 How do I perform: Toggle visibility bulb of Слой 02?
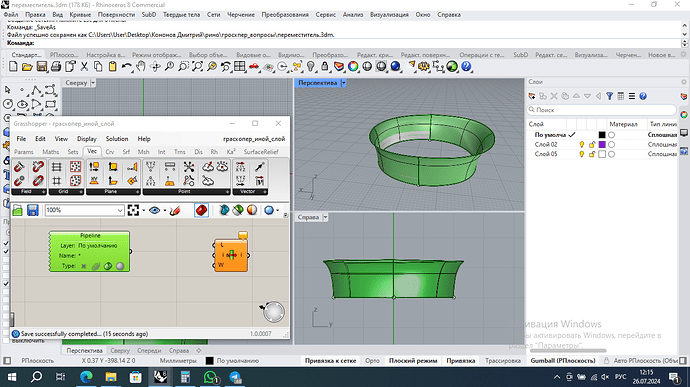582,144
